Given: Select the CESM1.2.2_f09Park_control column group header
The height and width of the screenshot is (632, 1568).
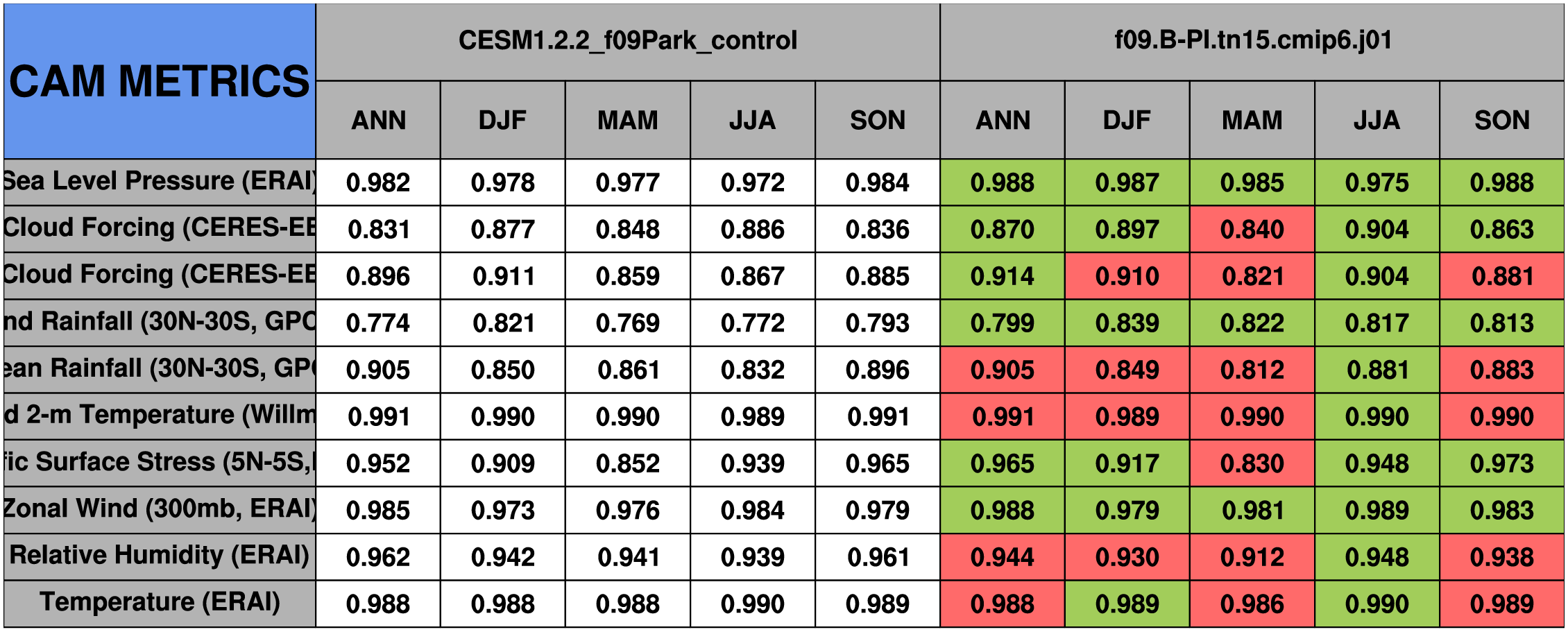Looking at the screenshot, I should (627, 41).
